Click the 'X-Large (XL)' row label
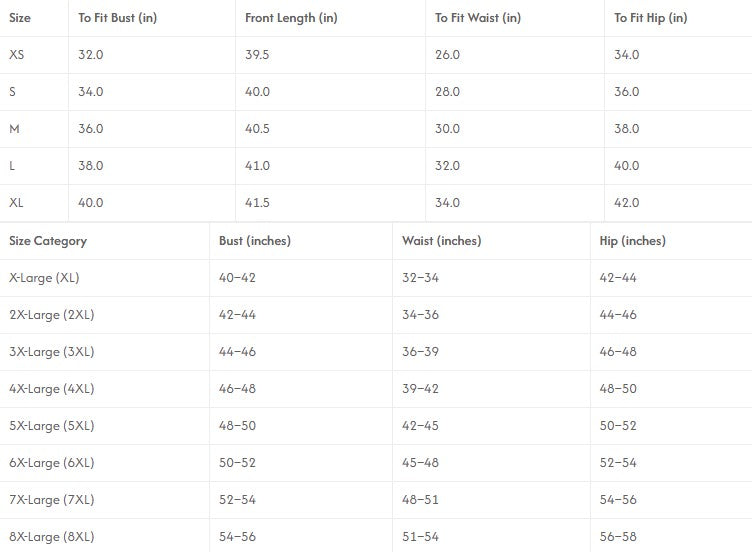Viewport: 752px width, 552px height. (44, 278)
